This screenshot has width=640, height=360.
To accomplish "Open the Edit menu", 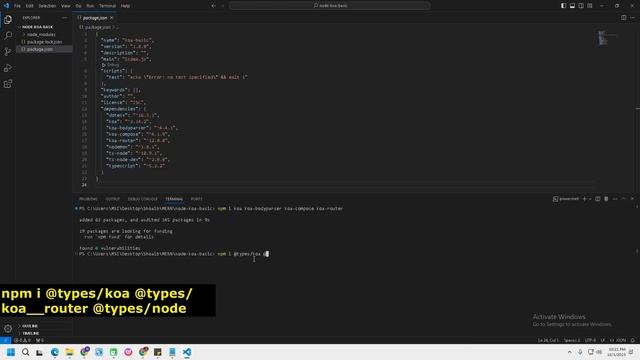I will click(29, 6).
